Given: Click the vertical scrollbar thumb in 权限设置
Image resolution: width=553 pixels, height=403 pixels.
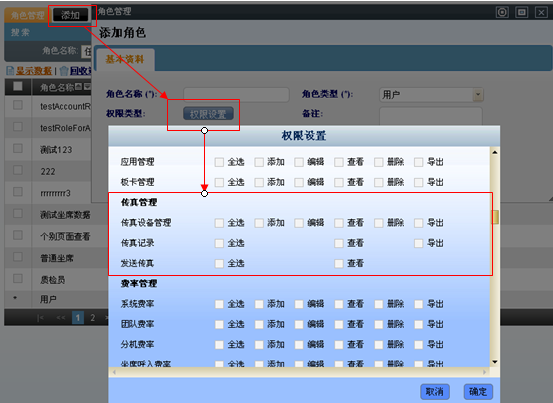Looking at the screenshot, I should pyautogui.click(x=495, y=217).
